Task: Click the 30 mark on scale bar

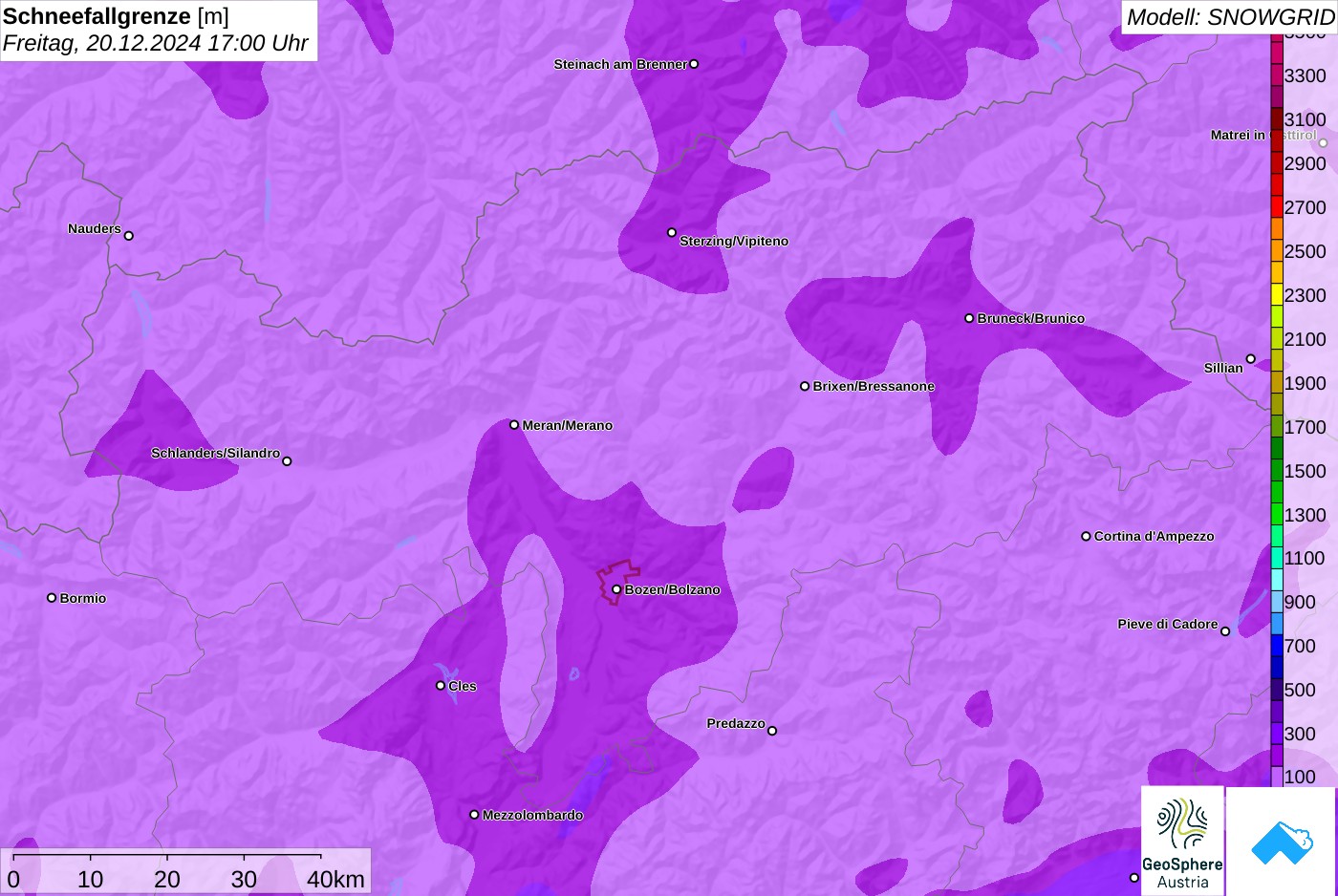Action: click(x=244, y=879)
